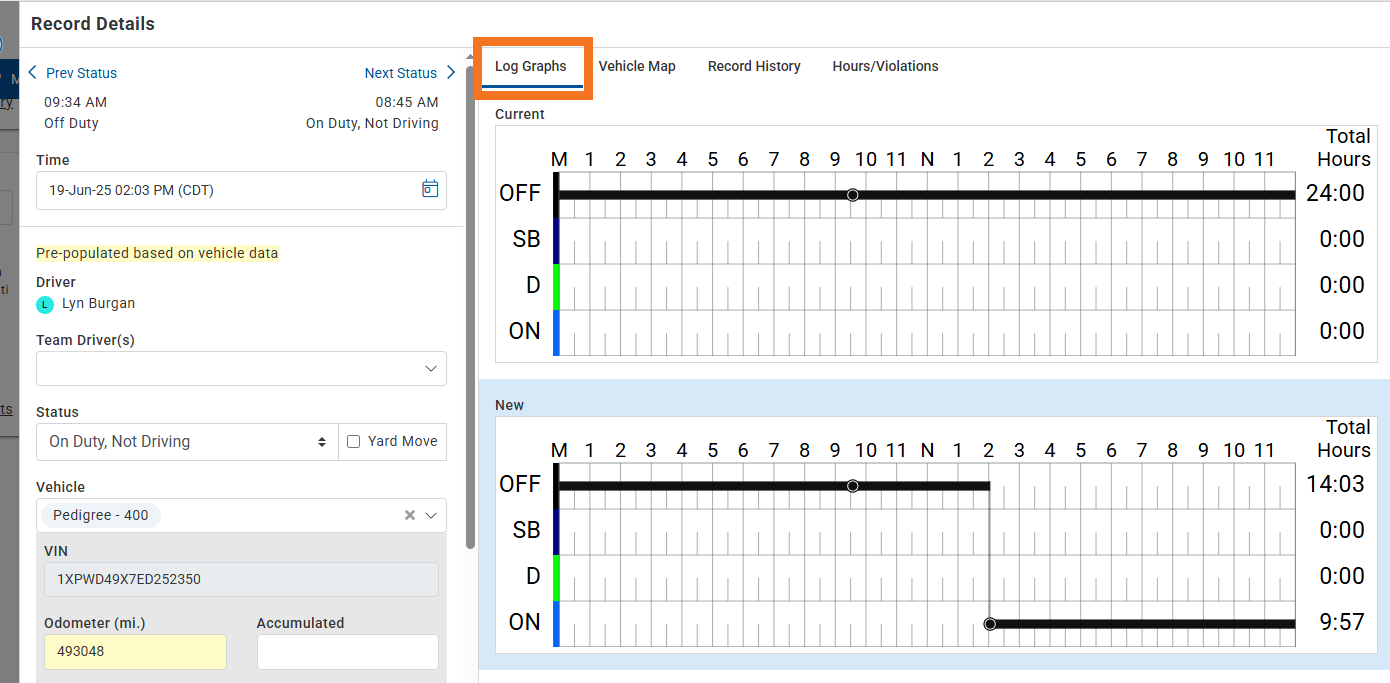The width and height of the screenshot is (1390, 683).
Task: Open the Status dropdown selector
Action: 188,441
